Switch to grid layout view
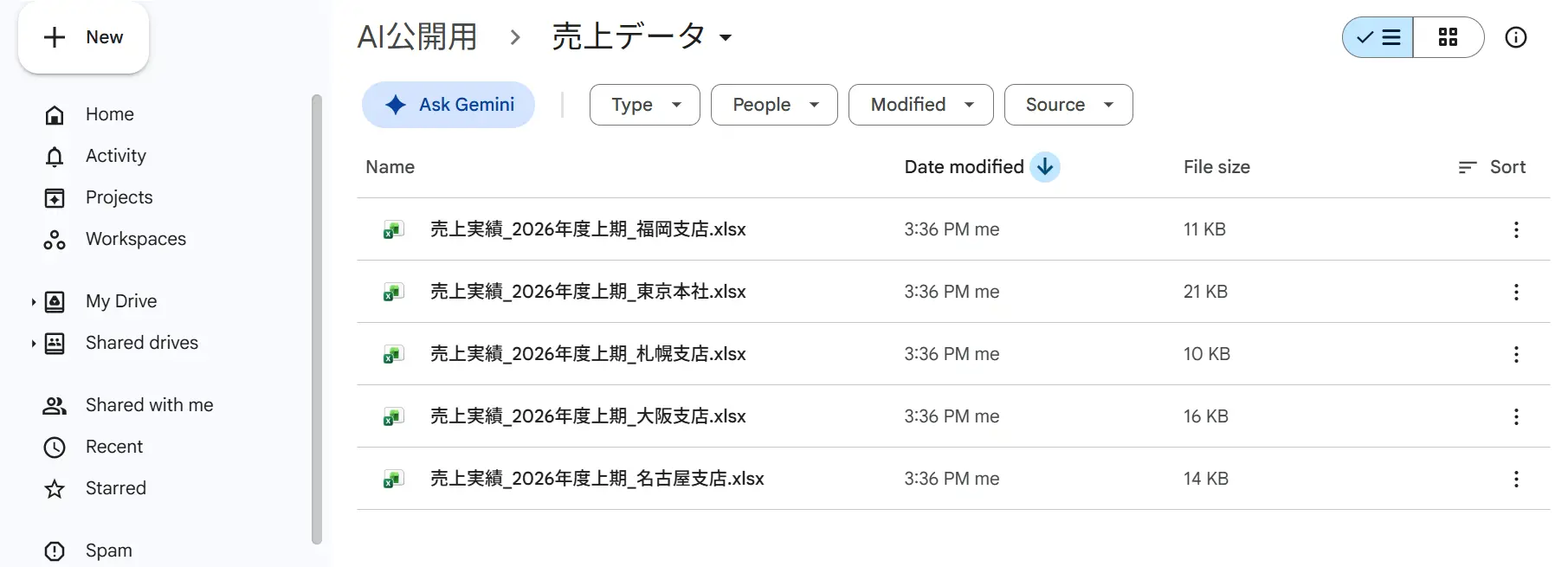Image resolution: width=1568 pixels, height=567 pixels. point(1448,37)
